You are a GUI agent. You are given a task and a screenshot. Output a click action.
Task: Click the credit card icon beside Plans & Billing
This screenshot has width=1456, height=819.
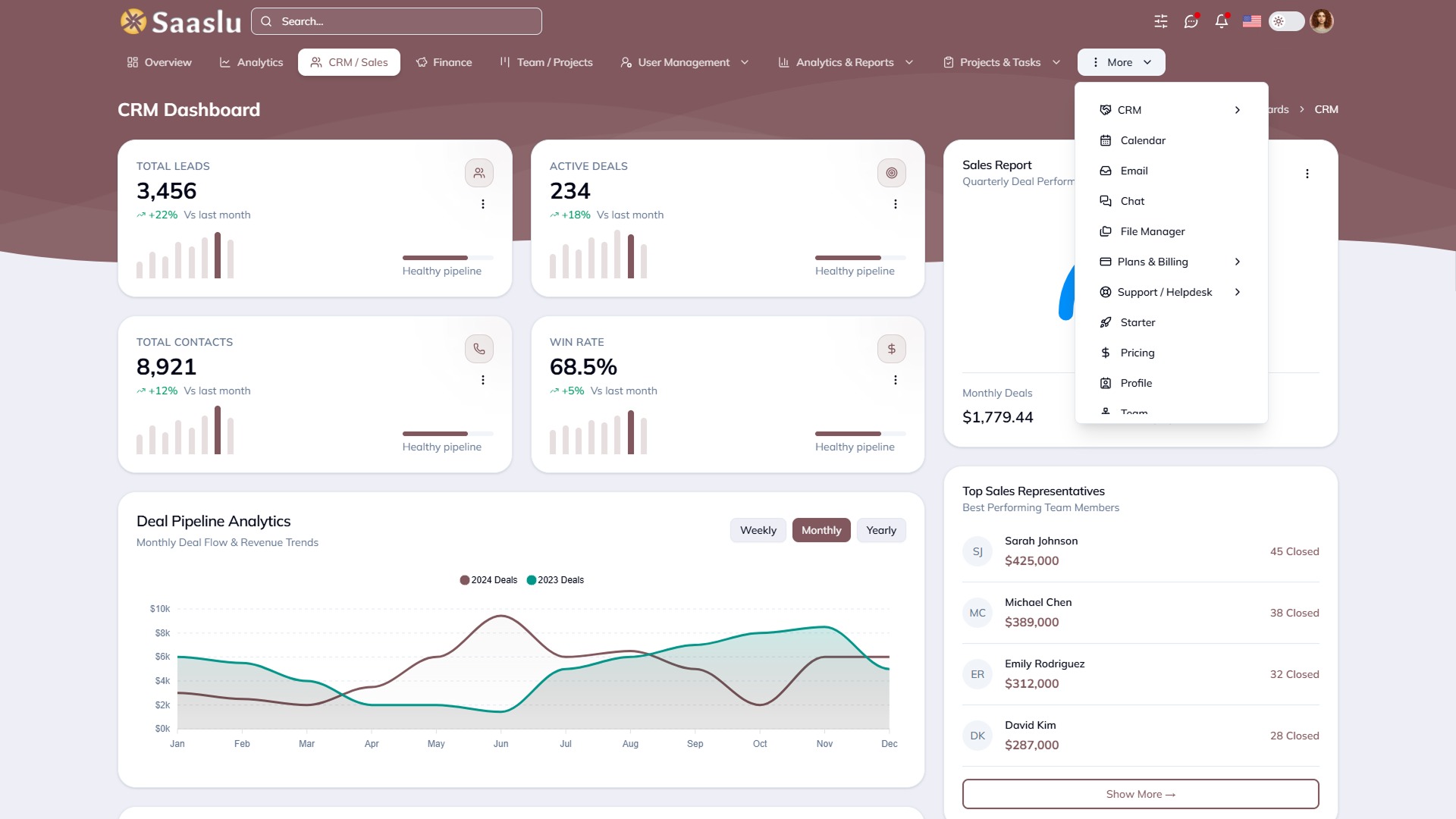click(1106, 262)
